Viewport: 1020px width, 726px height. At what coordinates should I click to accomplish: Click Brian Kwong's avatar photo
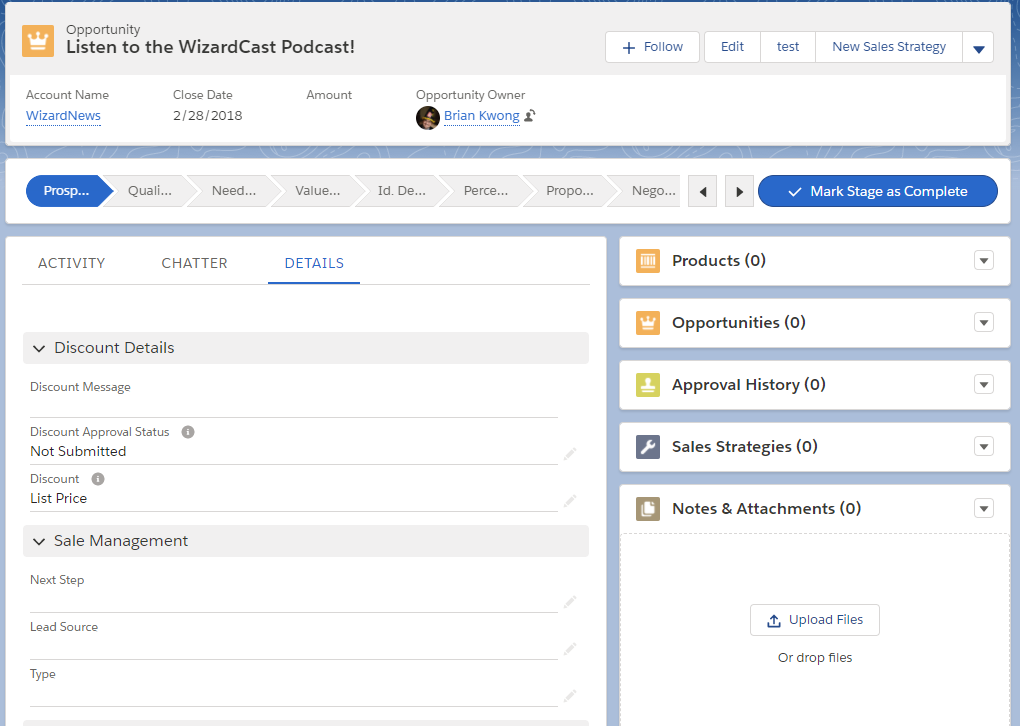click(427, 118)
